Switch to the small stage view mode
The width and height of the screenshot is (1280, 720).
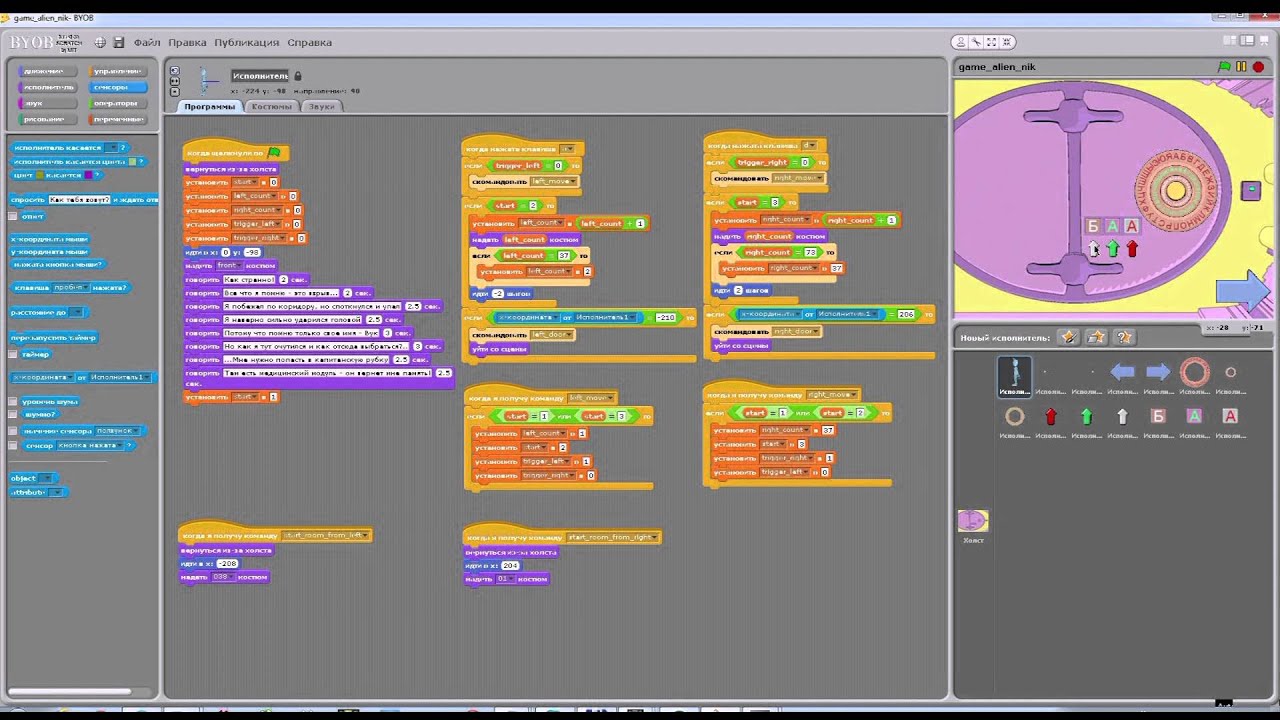pyautogui.click(x=1231, y=41)
